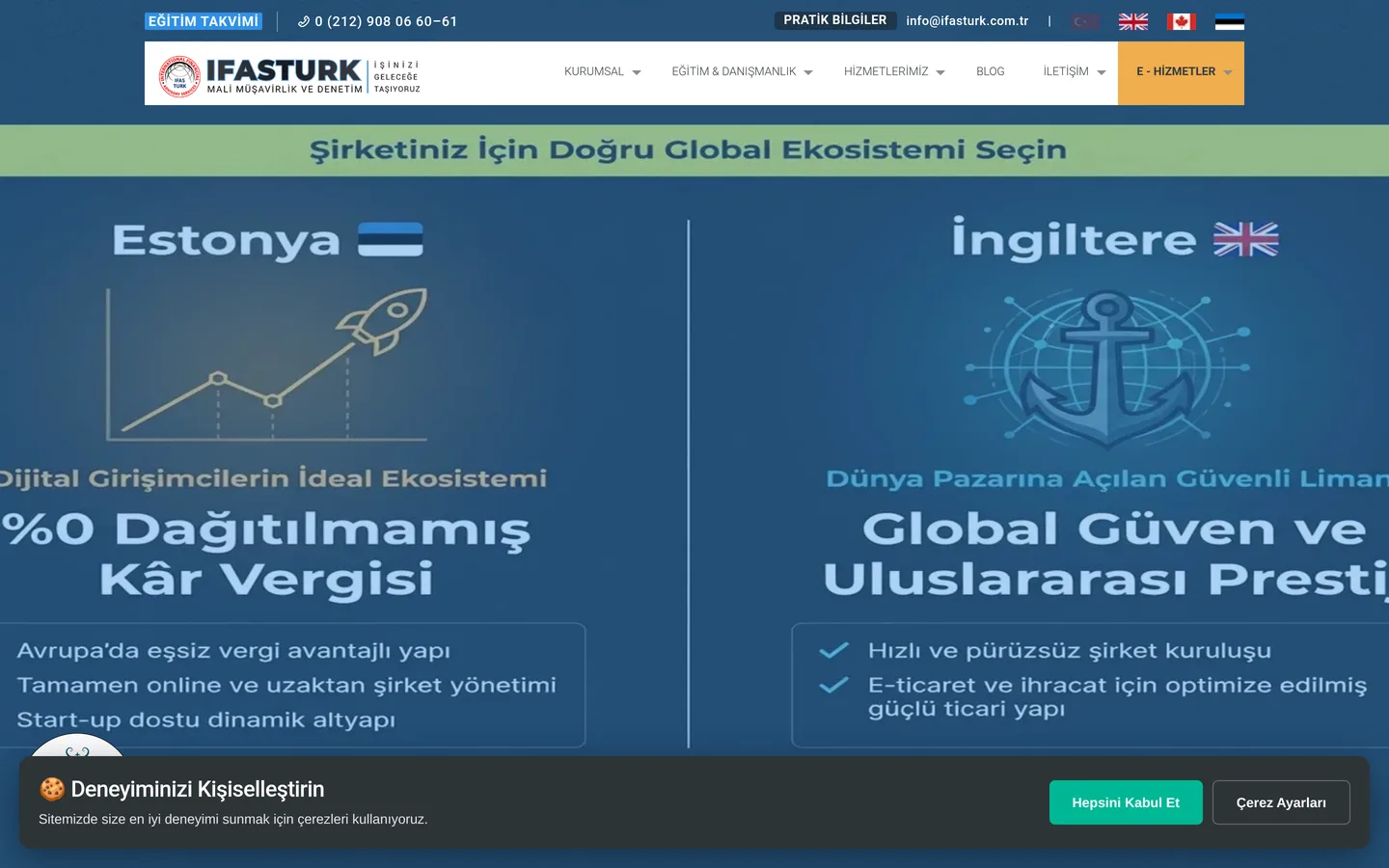The image size is (1389, 868).
Task: Click the info@ifasturk.com.tr email link
Action: [x=967, y=20]
